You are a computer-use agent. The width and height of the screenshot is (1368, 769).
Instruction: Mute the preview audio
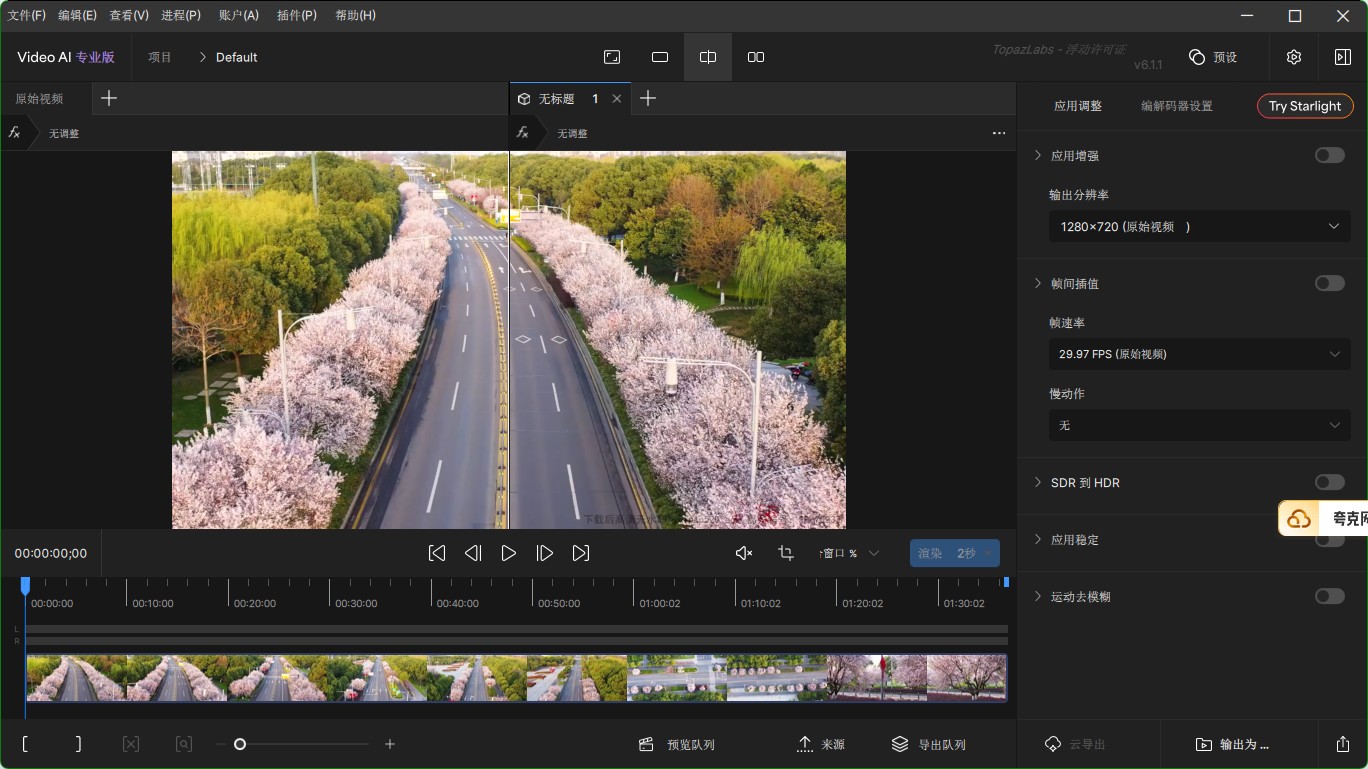(x=744, y=553)
